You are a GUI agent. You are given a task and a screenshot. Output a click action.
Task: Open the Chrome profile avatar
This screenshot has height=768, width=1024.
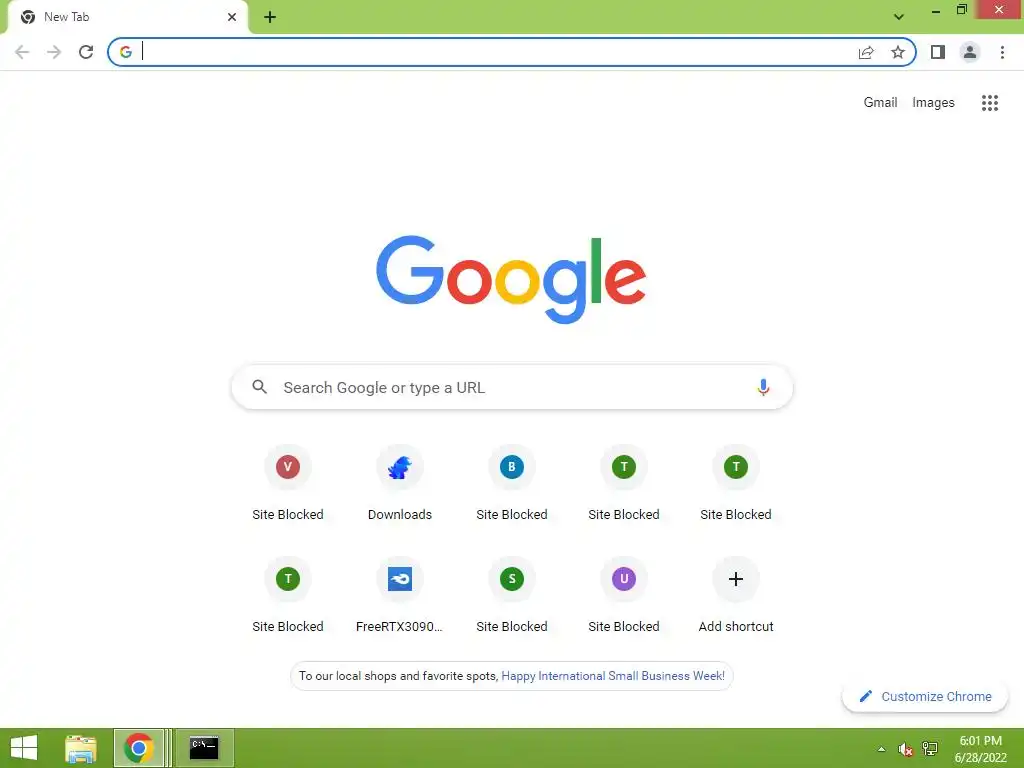tap(970, 52)
